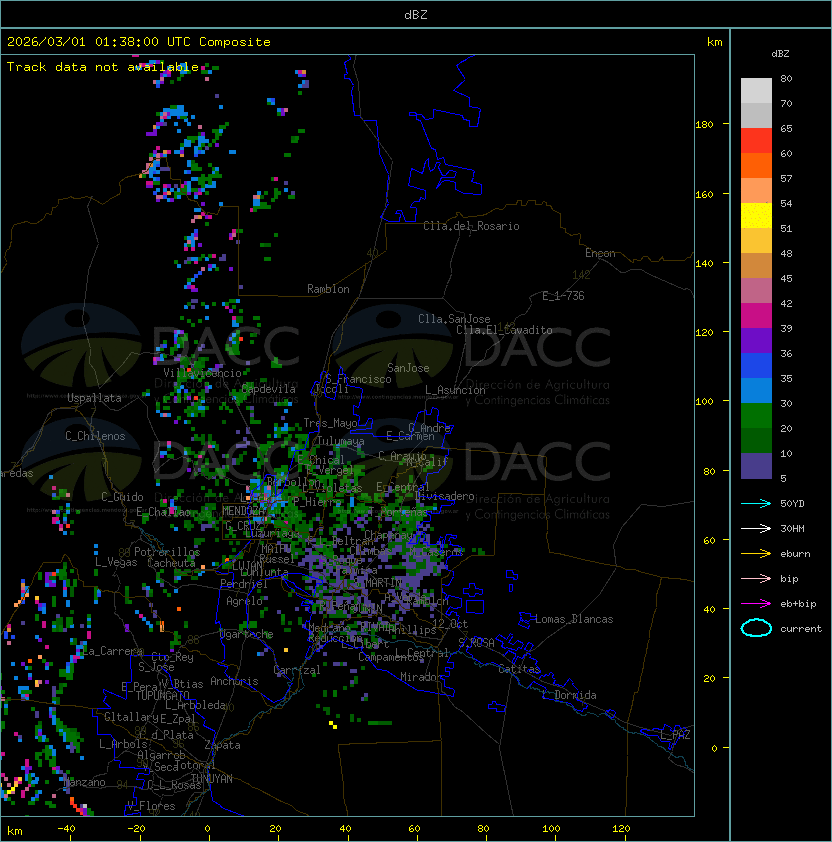Click the 'L_Dormida' map label
Viewport: 832px width, 842px height.
click(569, 695)
